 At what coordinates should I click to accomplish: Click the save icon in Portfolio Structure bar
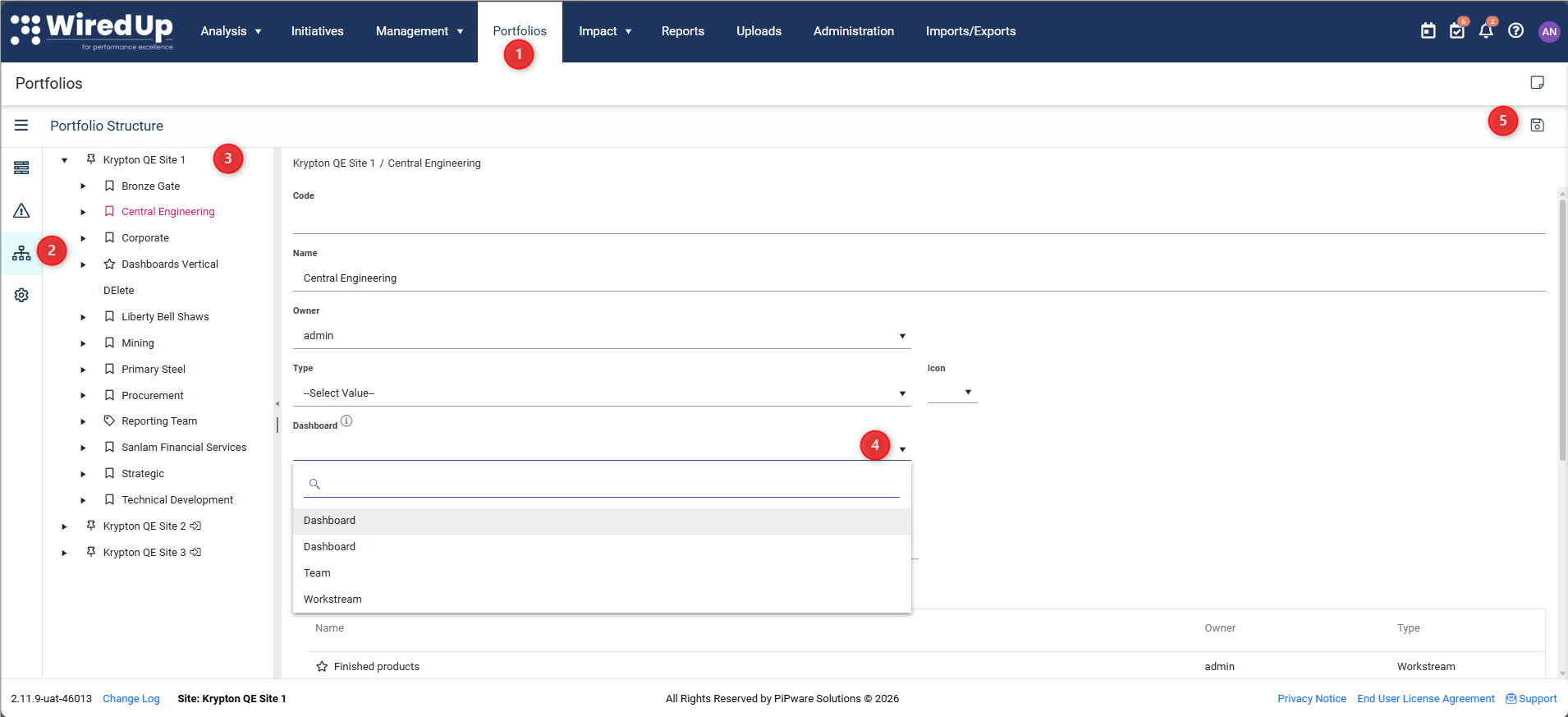pos(1538,125)
